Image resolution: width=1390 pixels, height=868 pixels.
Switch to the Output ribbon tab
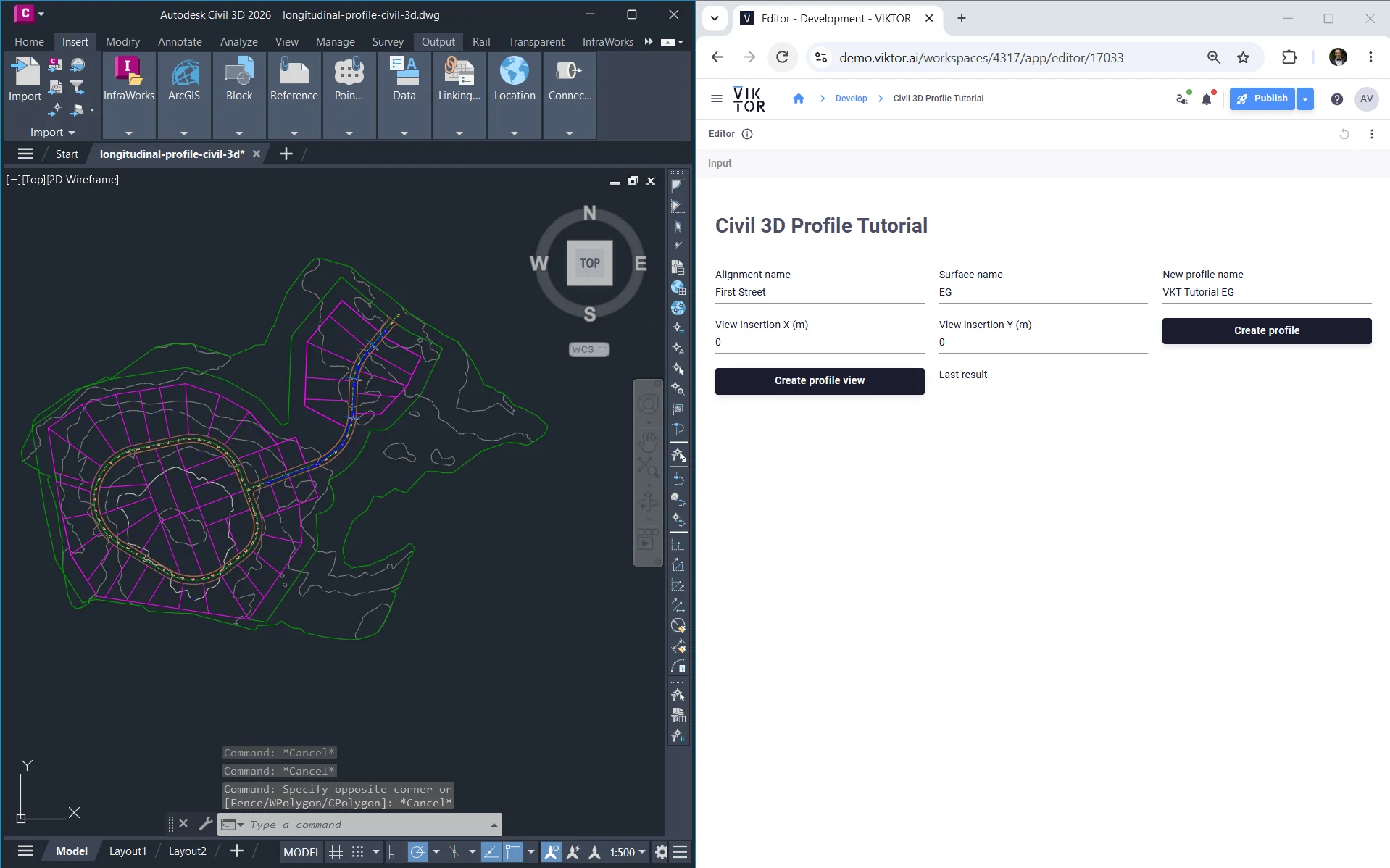438,42
